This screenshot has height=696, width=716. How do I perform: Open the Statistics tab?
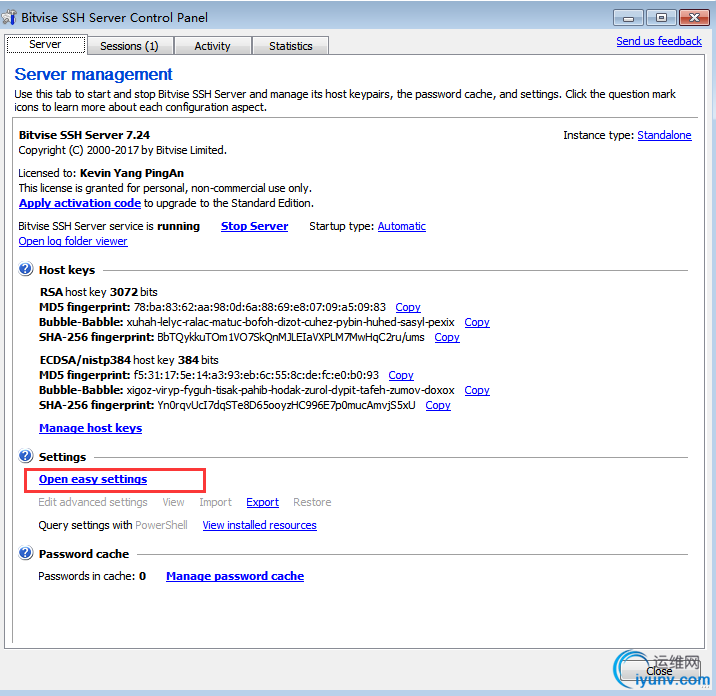pos(290,46)
